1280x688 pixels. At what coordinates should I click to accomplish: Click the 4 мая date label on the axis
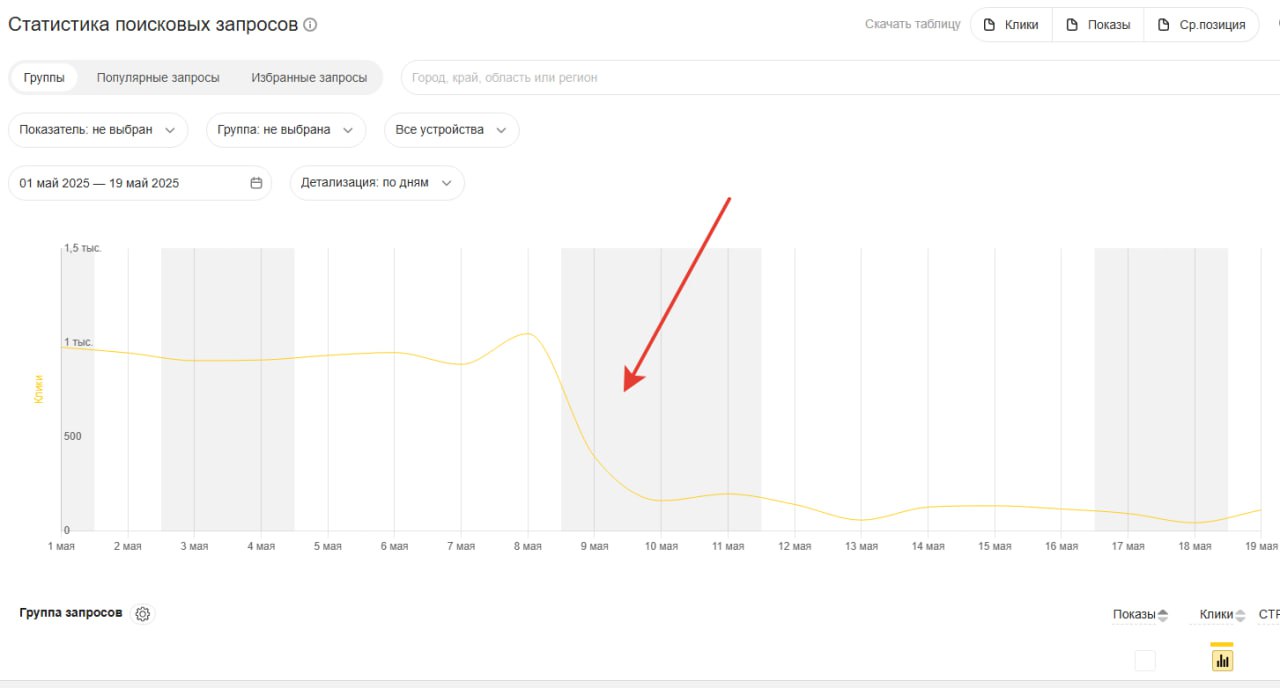pos(261,546)
